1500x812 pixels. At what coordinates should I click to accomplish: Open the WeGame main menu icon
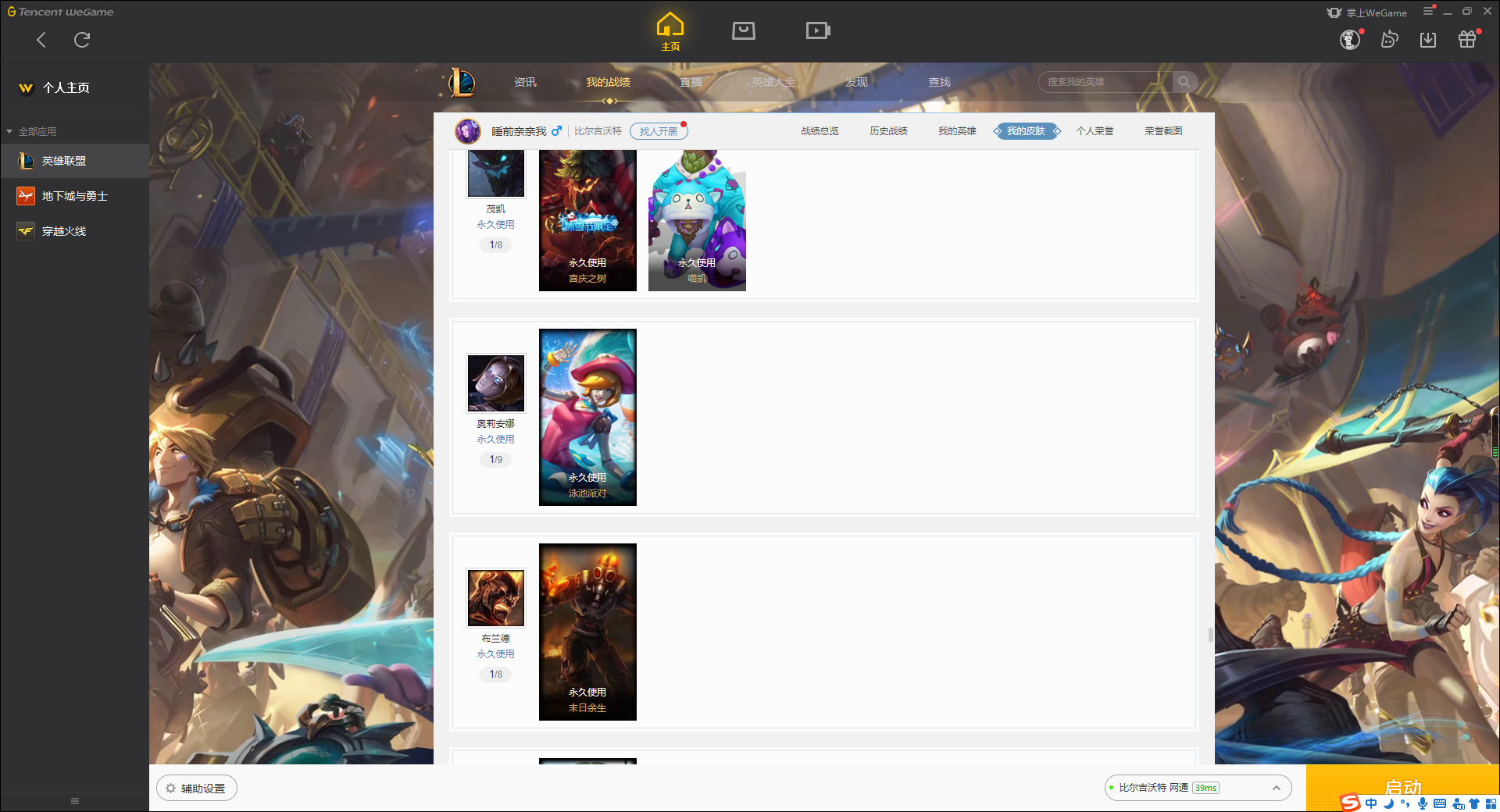point(1428,11)
